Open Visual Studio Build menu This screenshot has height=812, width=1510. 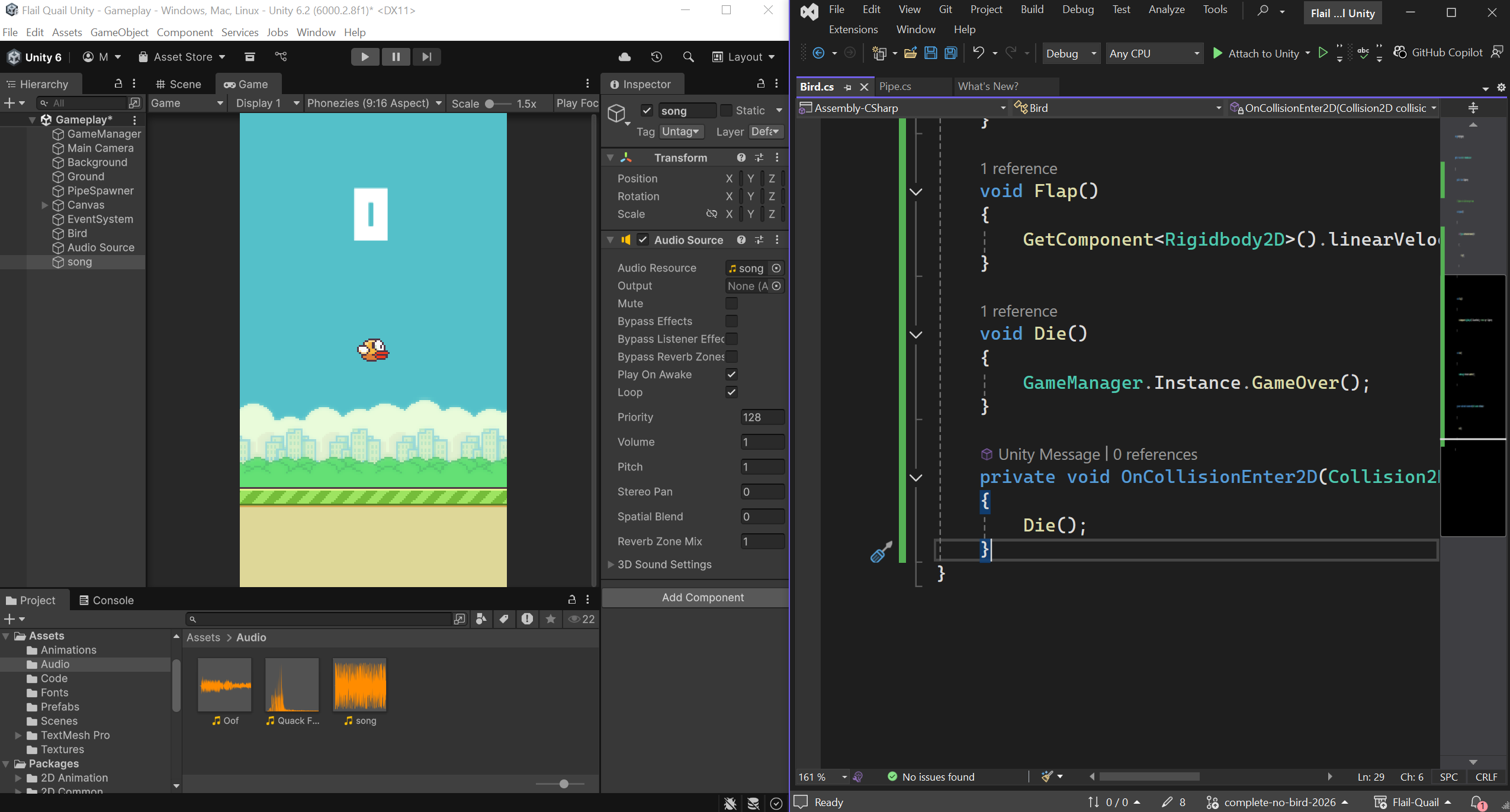coord(1032,9)
